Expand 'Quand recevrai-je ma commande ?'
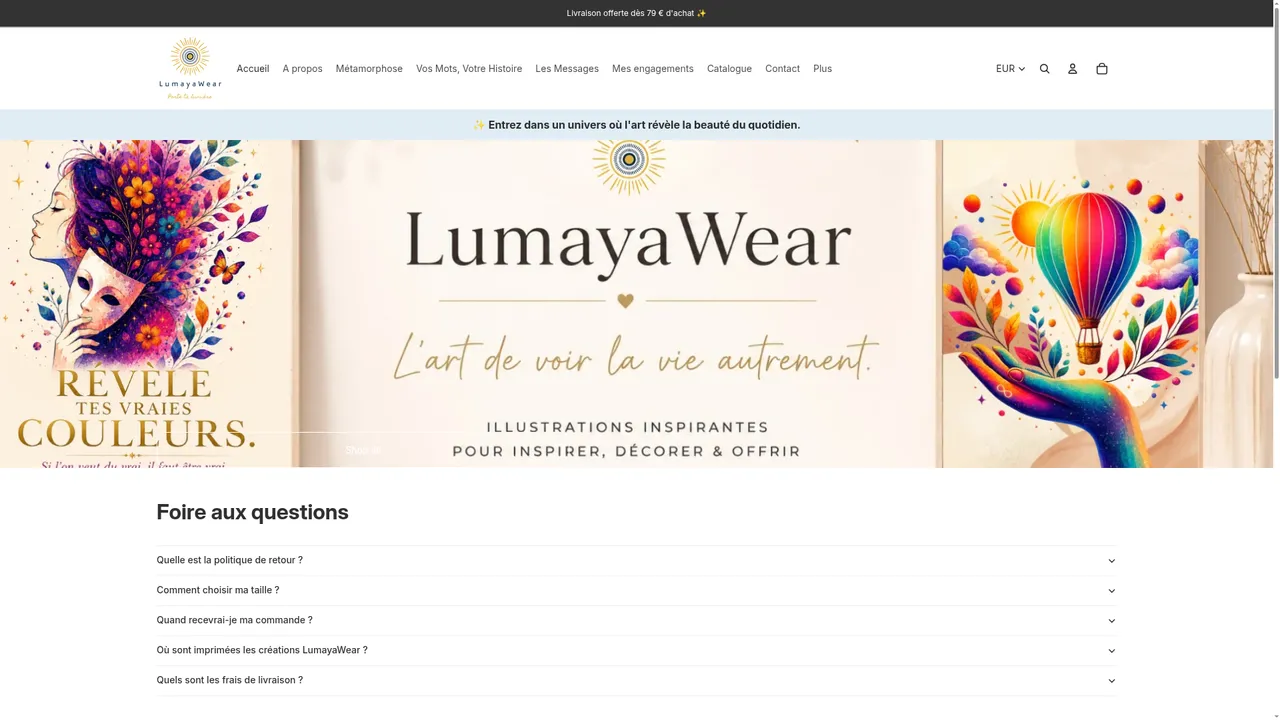The height and width of the screenshot is (720, 1280). pyautogui.click(x=636, y=620)
